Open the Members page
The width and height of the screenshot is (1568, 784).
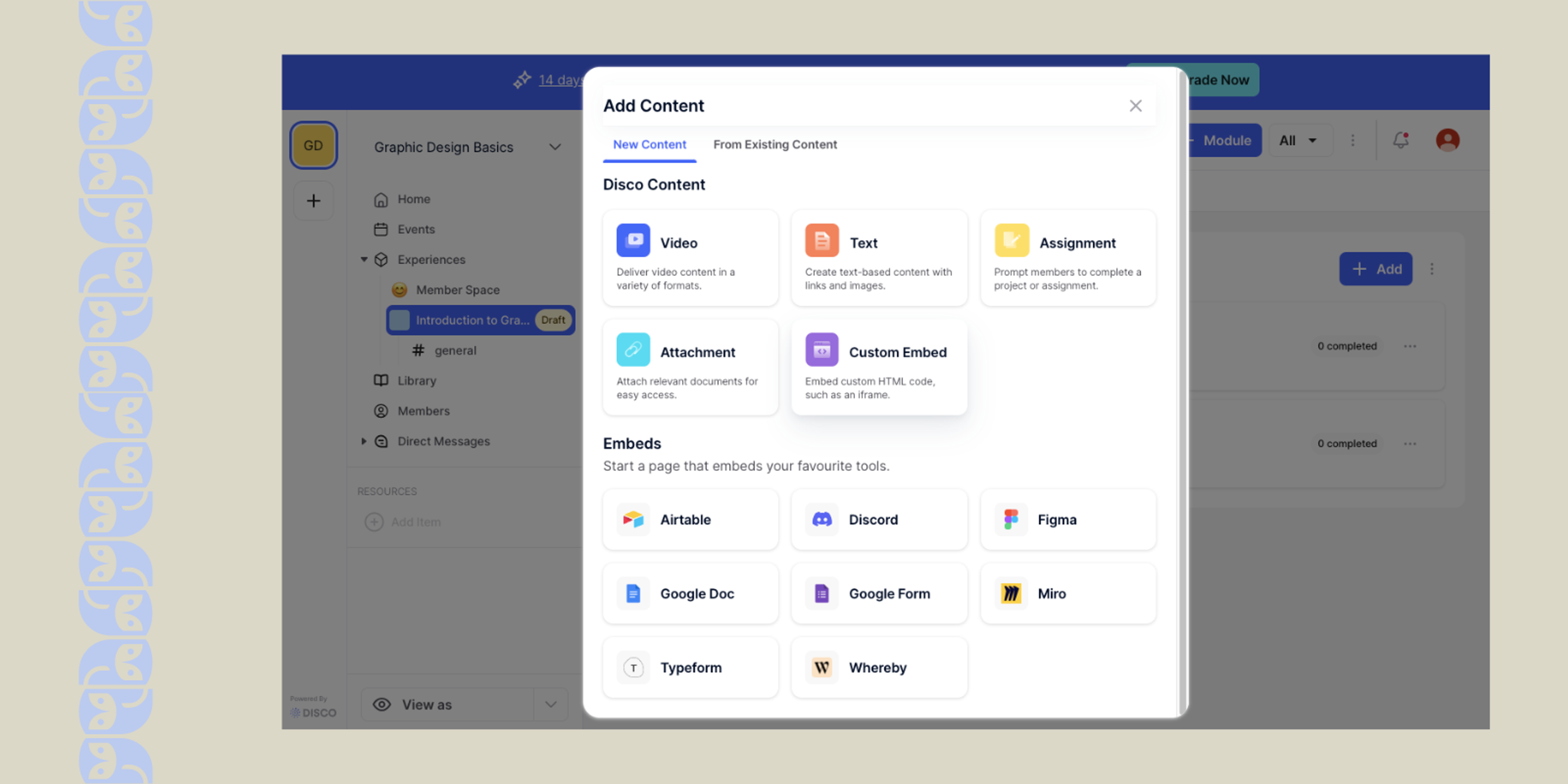coord(412,411)
